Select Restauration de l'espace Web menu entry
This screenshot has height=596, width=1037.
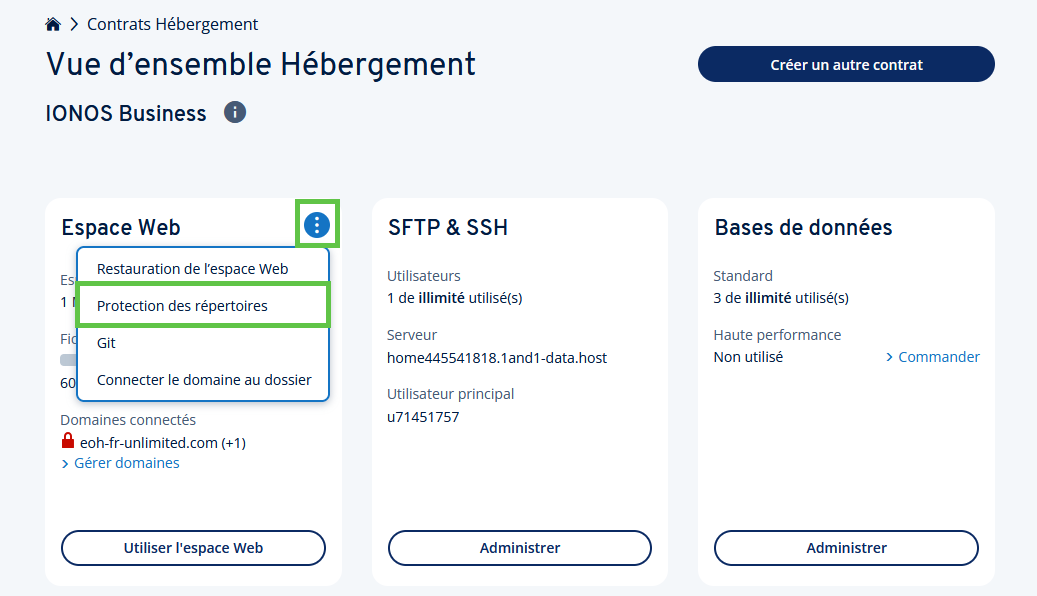pos(192,268)
